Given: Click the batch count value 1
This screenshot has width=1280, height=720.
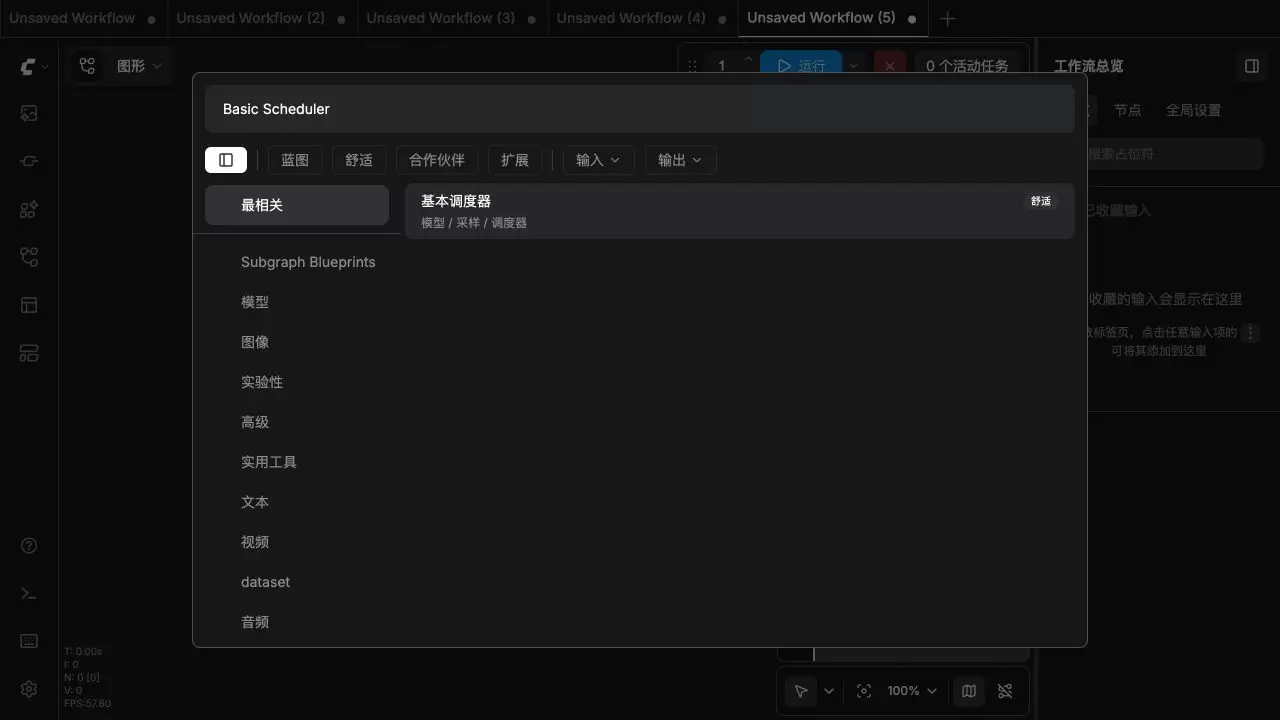Looking at the screenshot, I should pos(721,66).
